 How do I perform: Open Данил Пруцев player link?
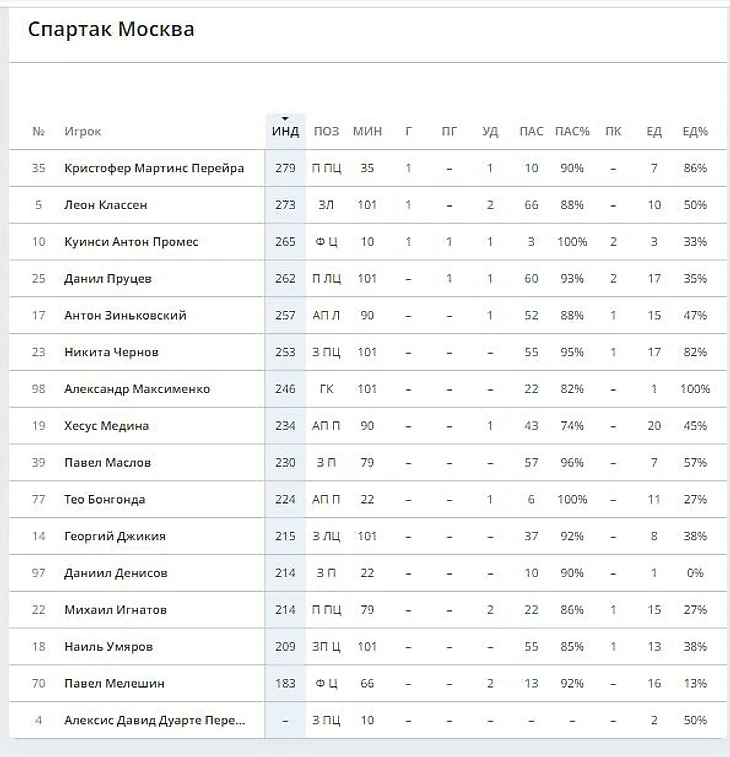(108, 279)
